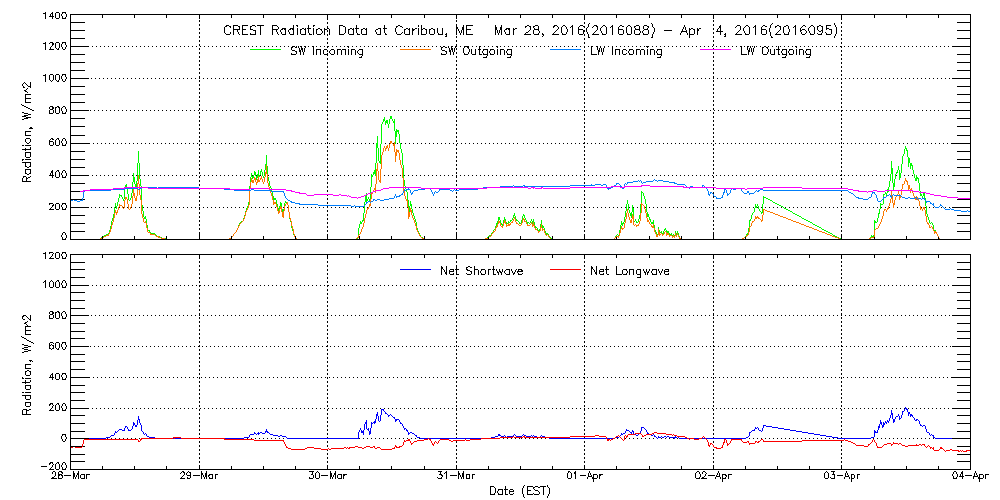Click the SW Outgoing legend label
This screenshot has height=500, width=1000.
click(476, 52)
